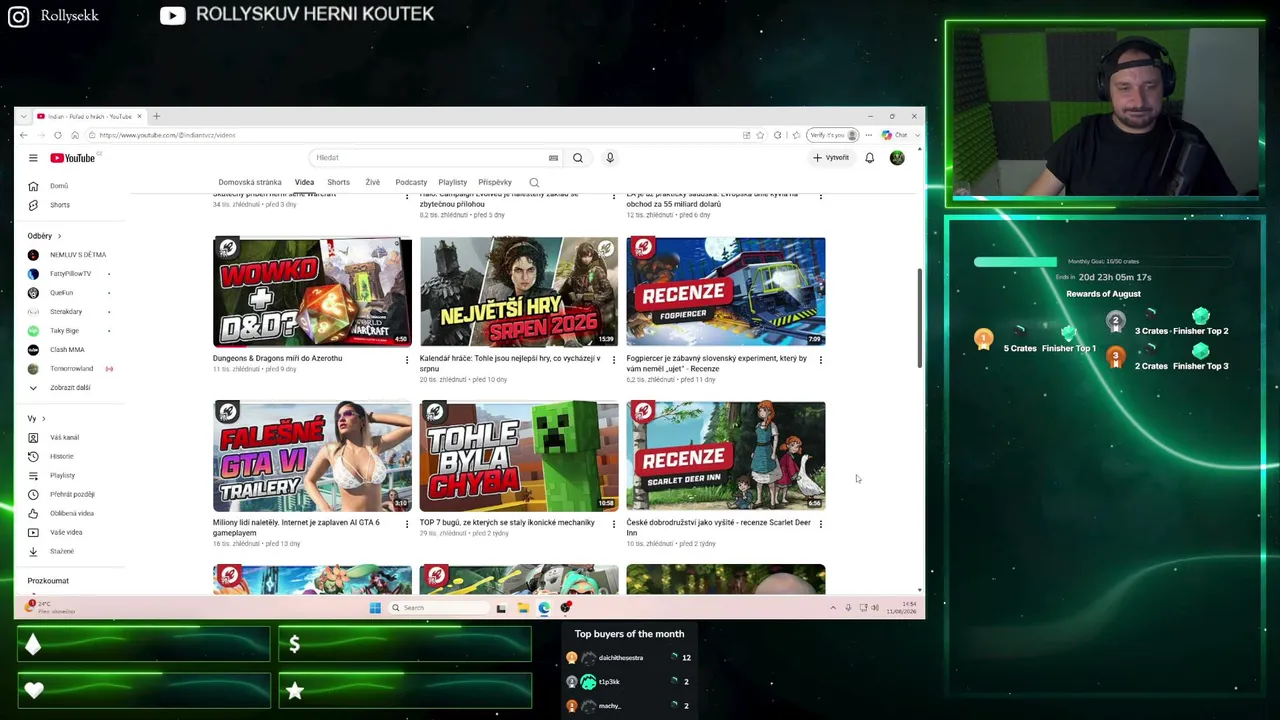
Task: Open options for Kalendář hráče video
Action: pos(614,359)
